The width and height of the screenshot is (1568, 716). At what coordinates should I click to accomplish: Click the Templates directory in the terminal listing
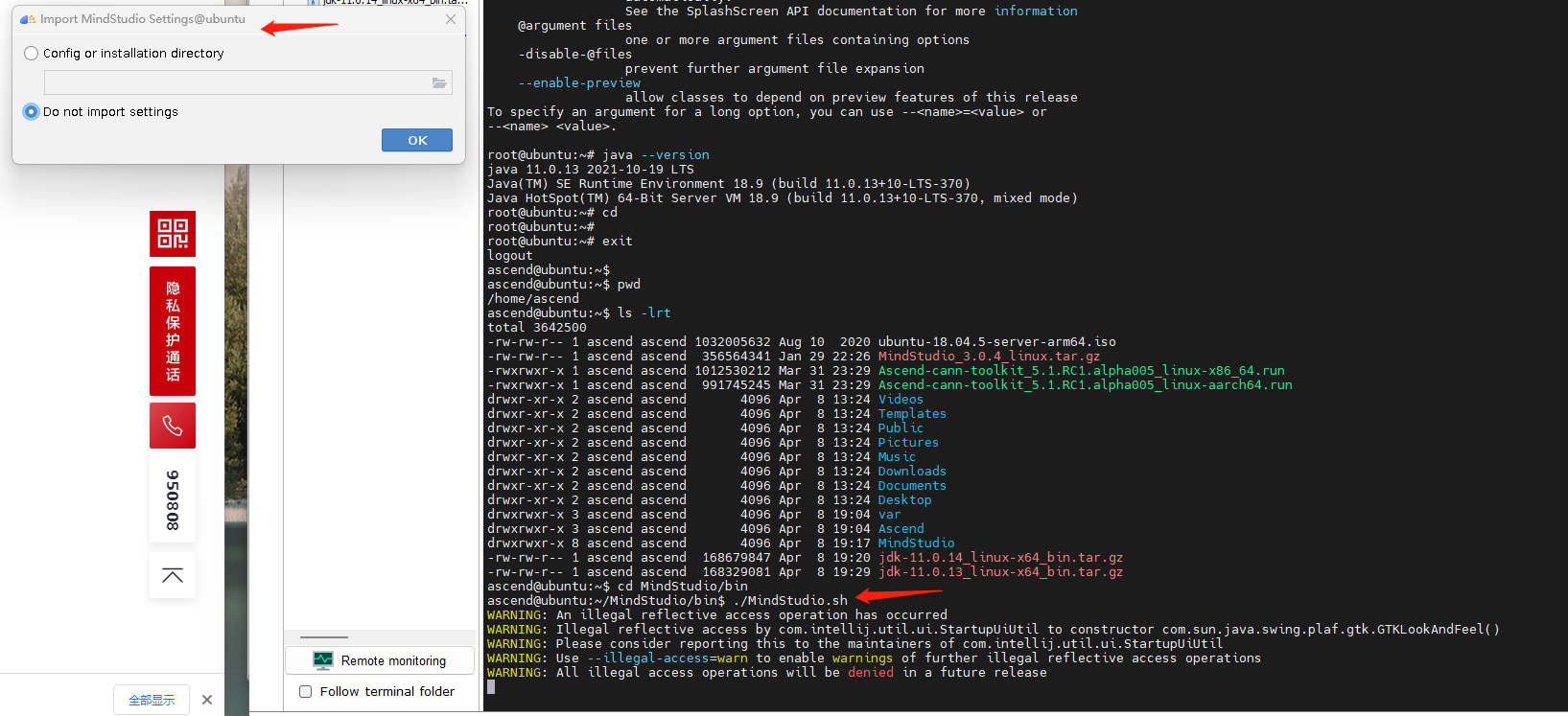913,414
